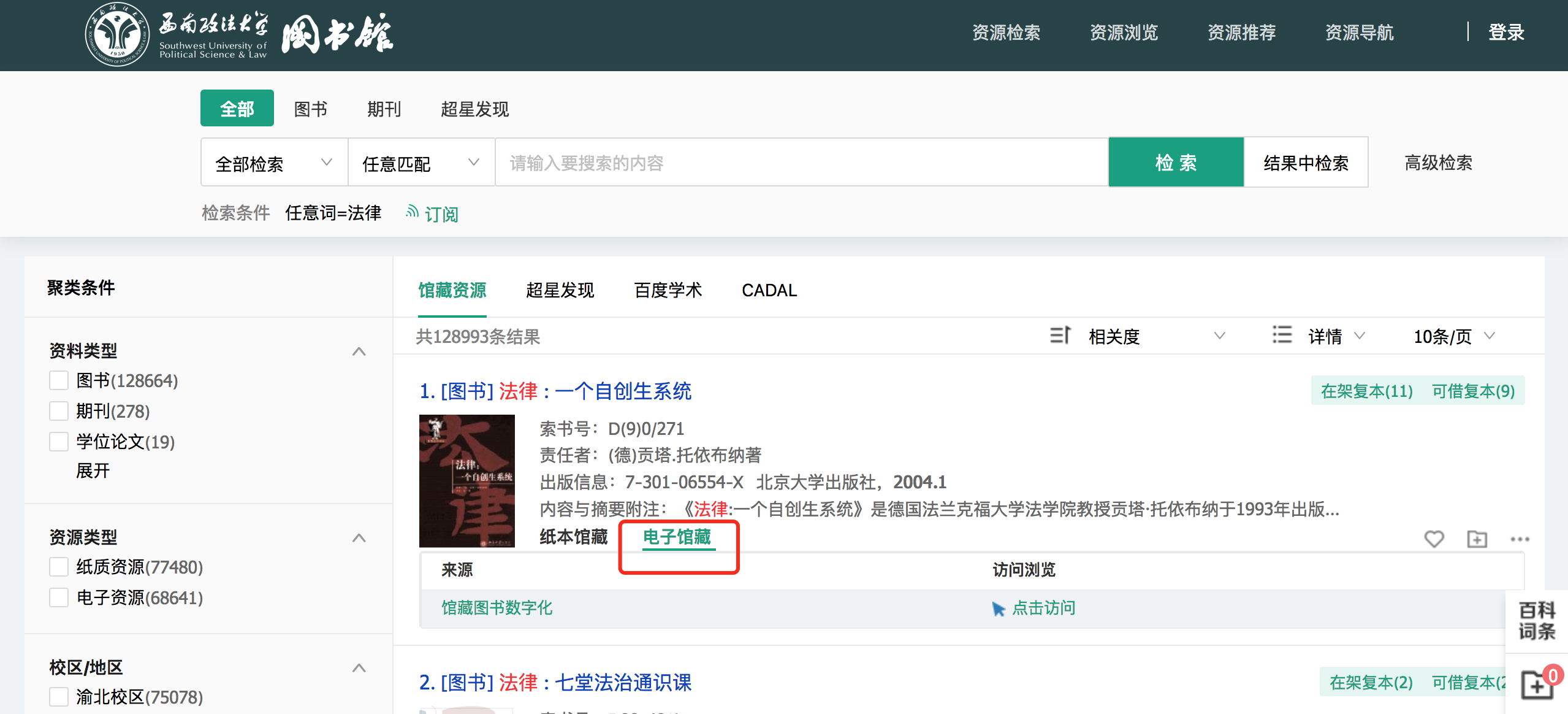Click the list view icon beside 详情
1568x714 pixels.
click(x=1282, y=335)
